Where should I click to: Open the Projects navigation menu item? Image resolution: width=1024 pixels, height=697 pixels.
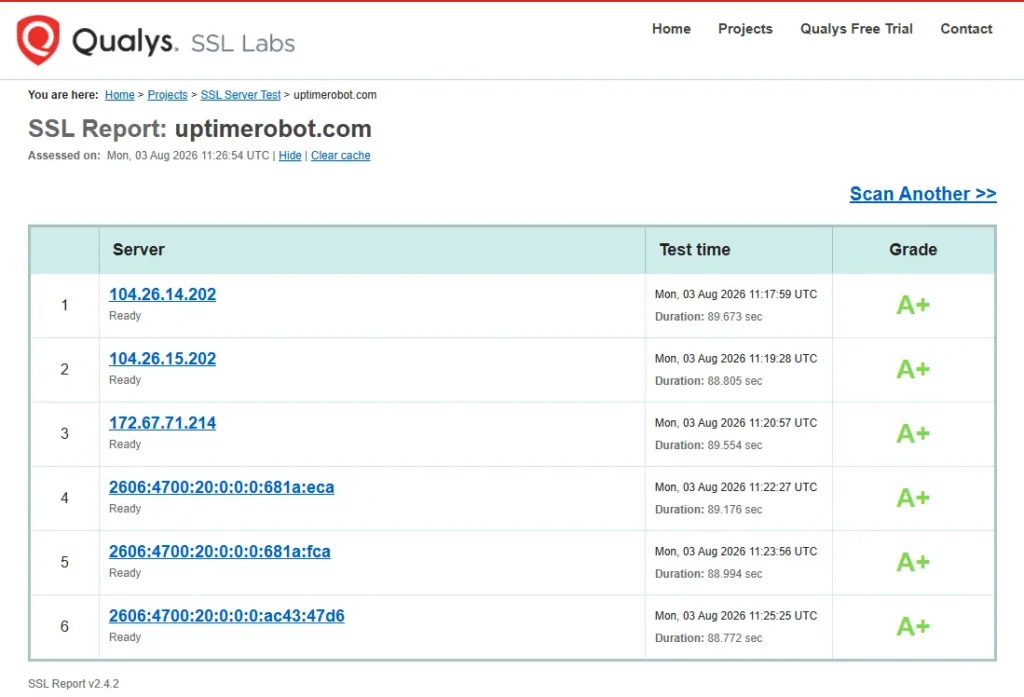(x=745, y=29)
